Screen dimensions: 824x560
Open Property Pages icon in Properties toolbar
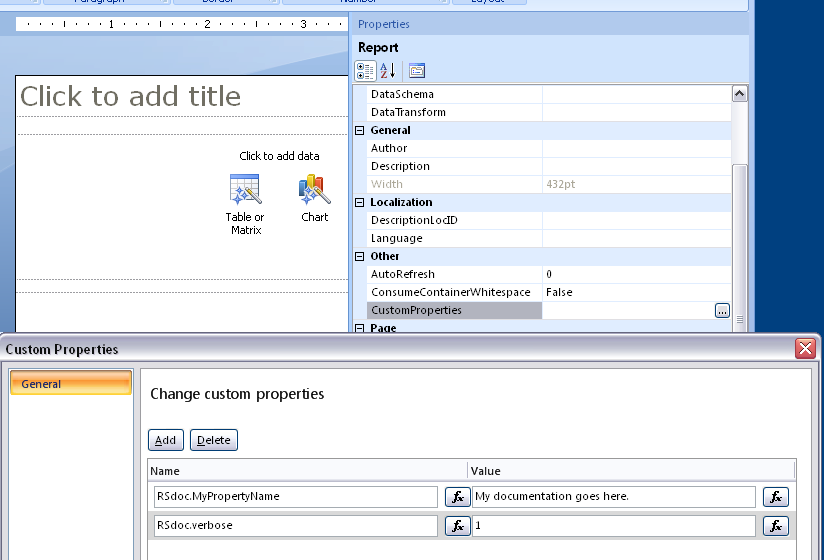click(417, 70)
